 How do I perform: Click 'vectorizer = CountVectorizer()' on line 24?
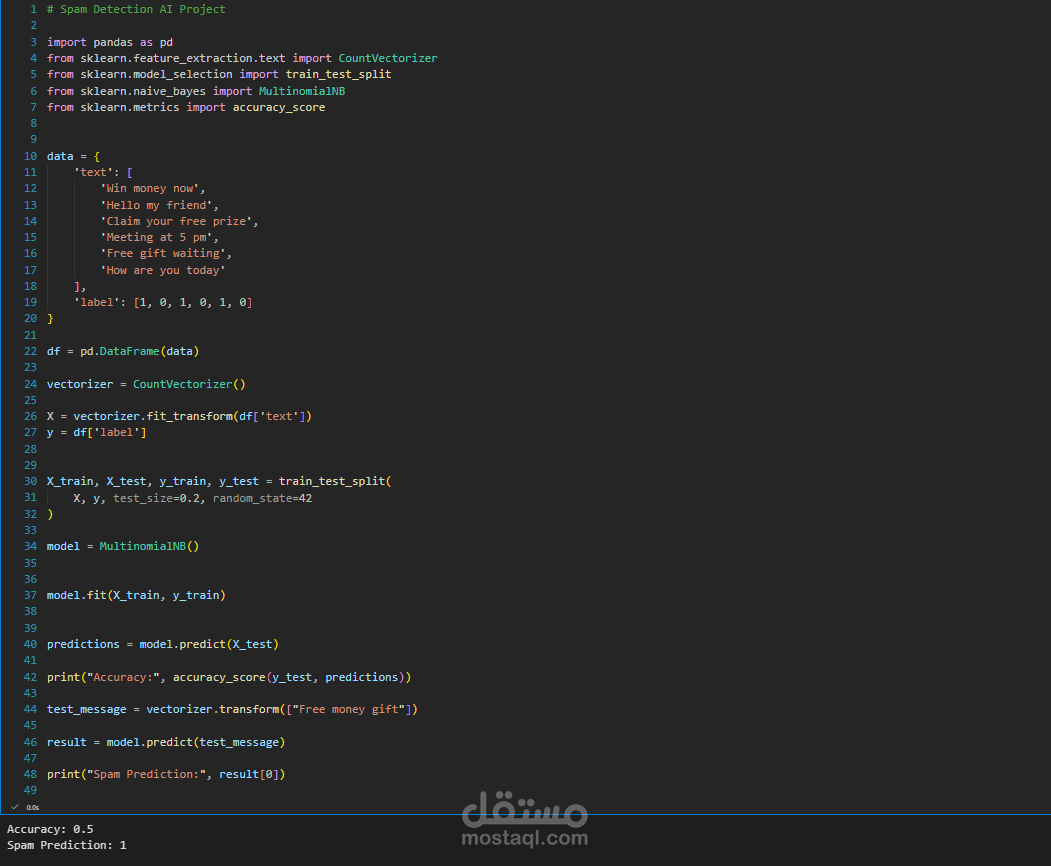[146, 384]
